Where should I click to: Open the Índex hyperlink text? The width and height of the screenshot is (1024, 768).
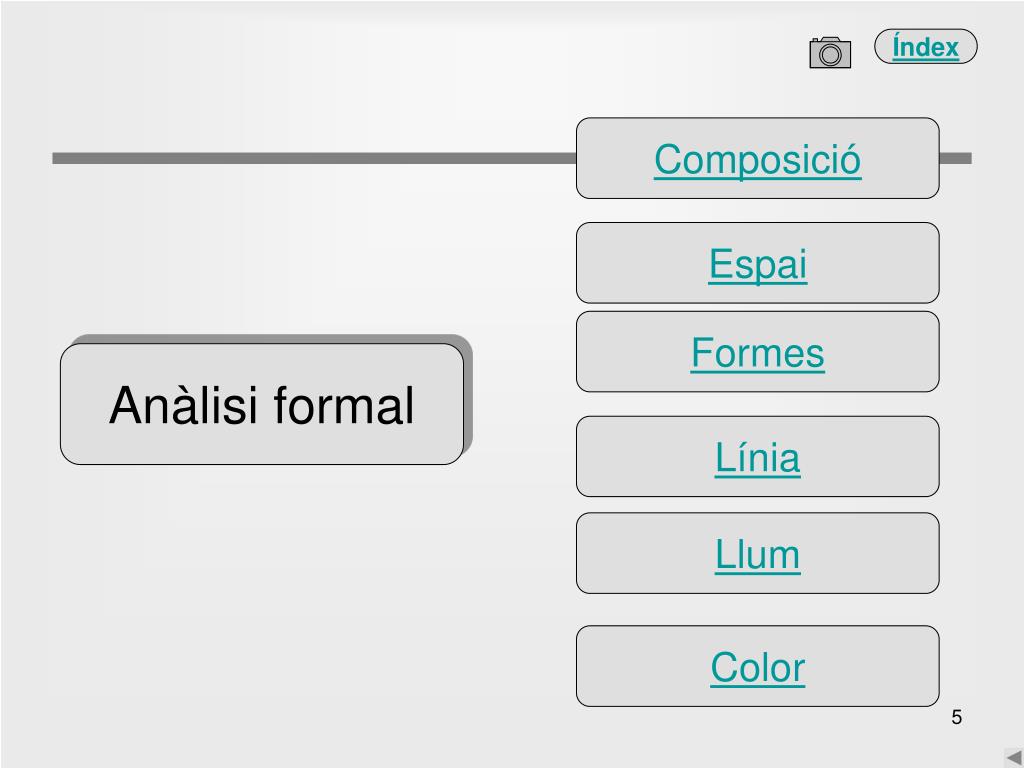(x=925, y=47)
